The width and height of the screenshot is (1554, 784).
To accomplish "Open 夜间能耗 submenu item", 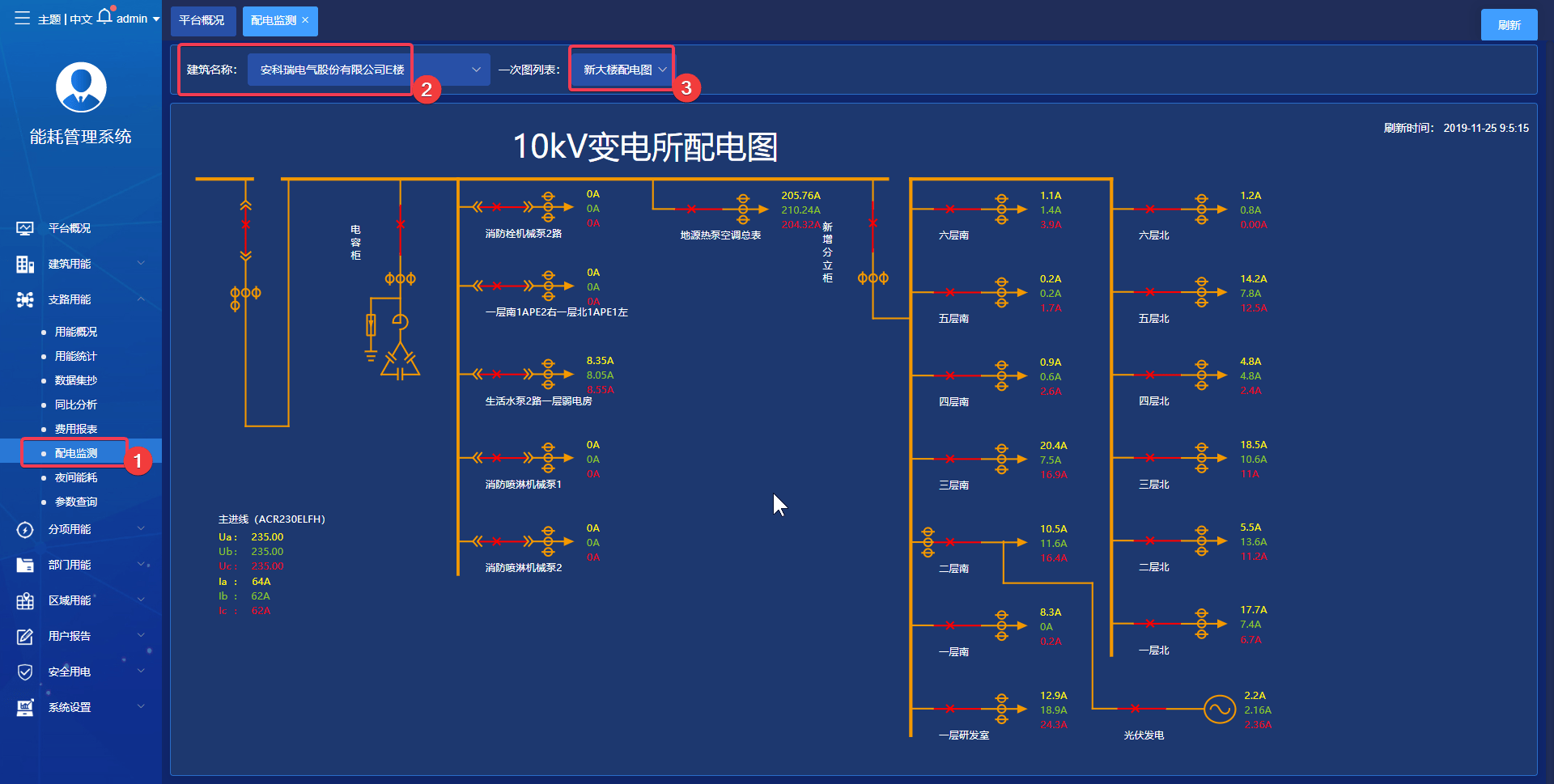I will (76, 477).
